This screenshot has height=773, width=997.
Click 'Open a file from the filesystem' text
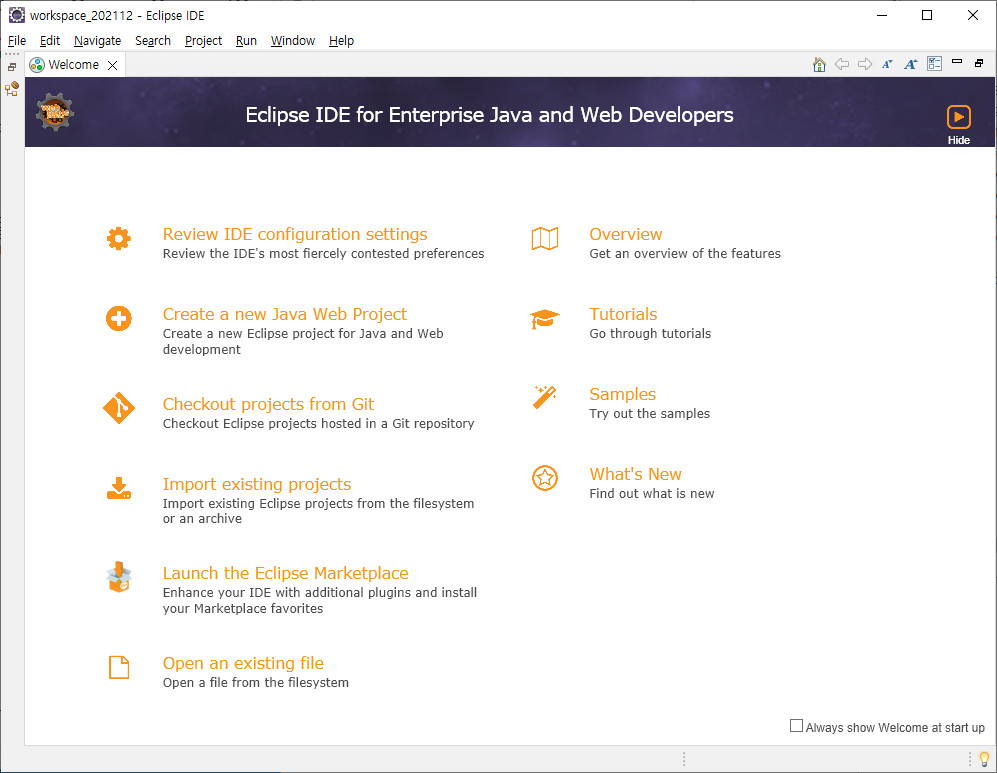coord(256,683)
